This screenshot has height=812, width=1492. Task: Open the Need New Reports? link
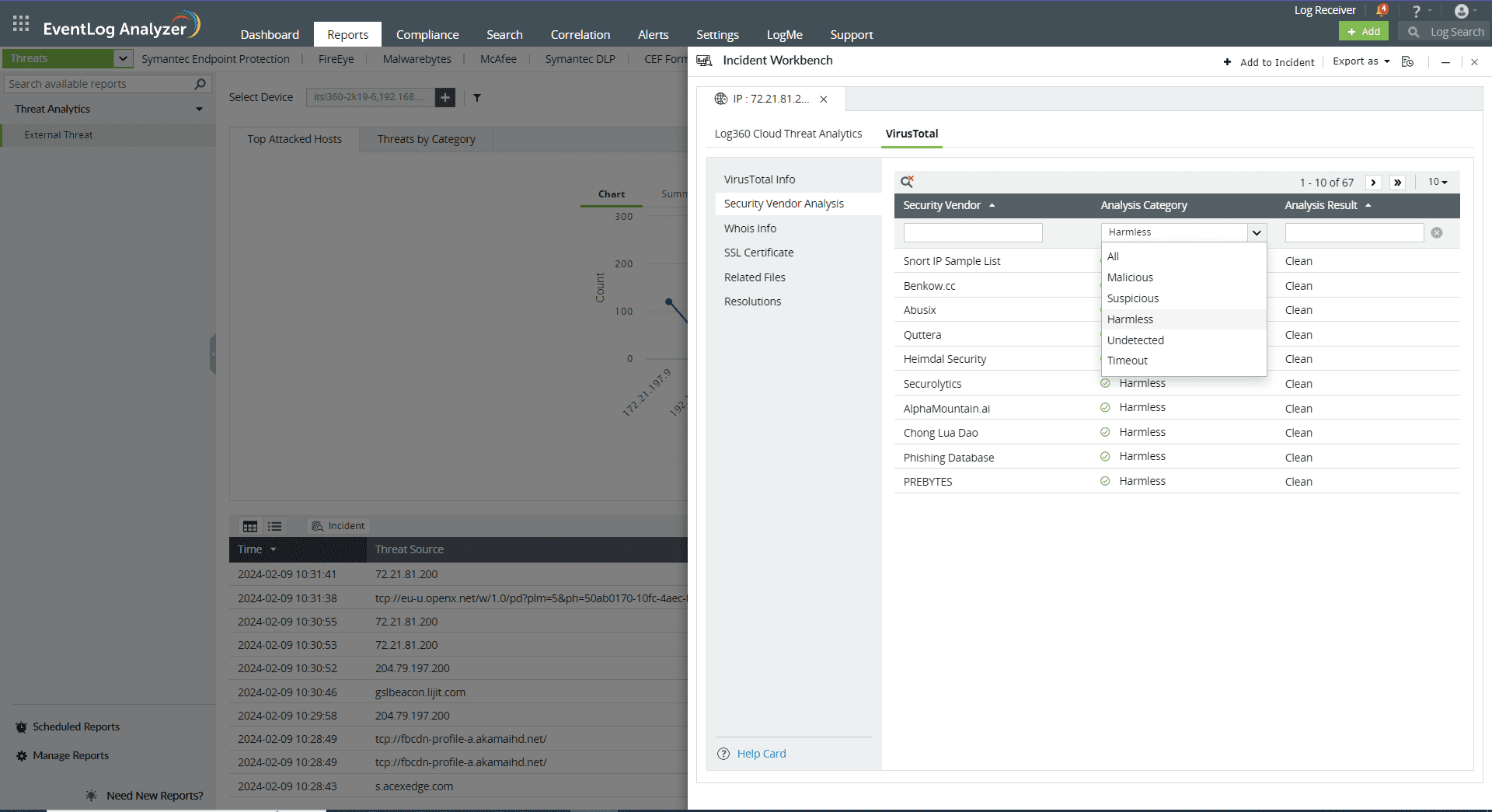coord(155,796)
